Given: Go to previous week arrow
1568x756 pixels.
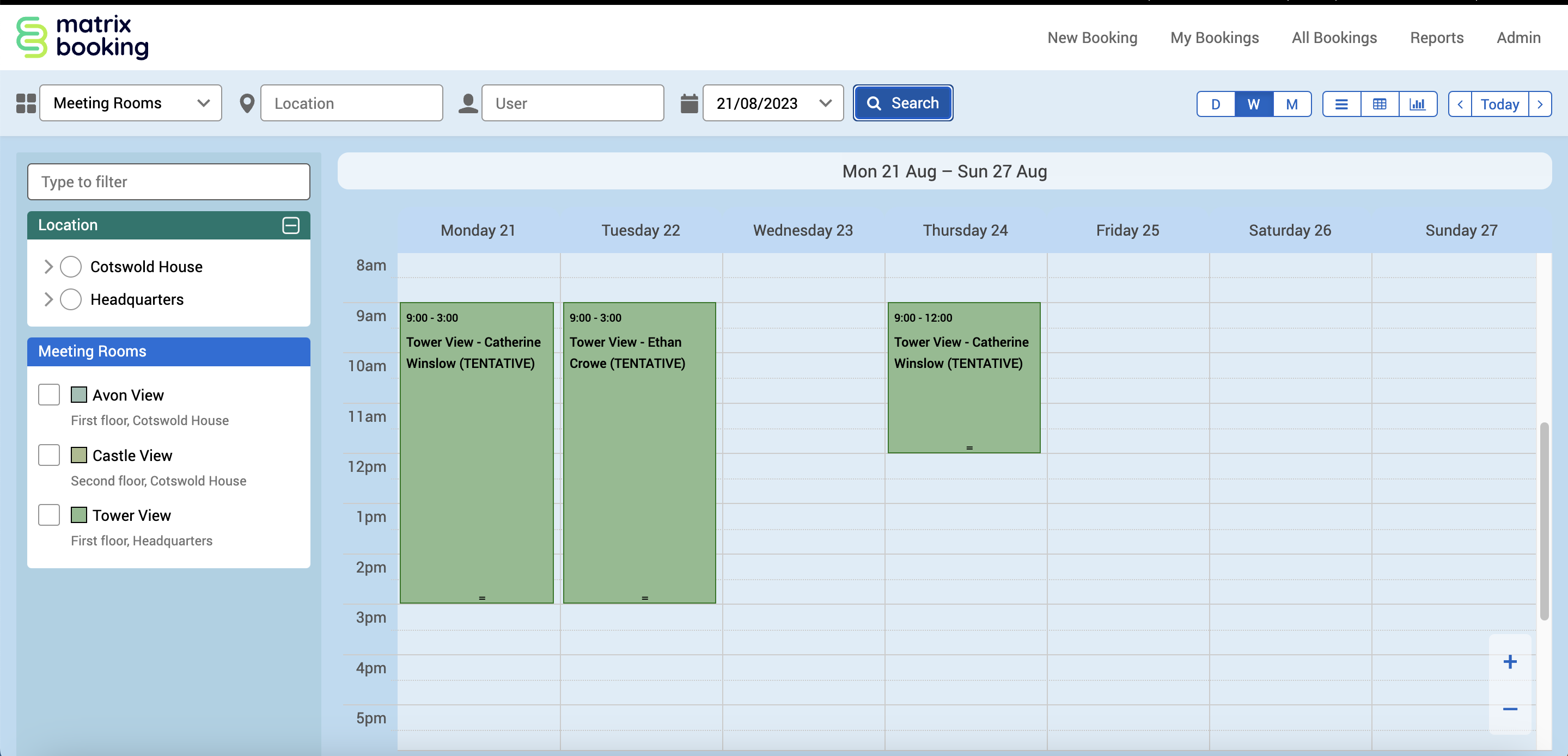Looking at the screenshot, I should point(1460,104).
